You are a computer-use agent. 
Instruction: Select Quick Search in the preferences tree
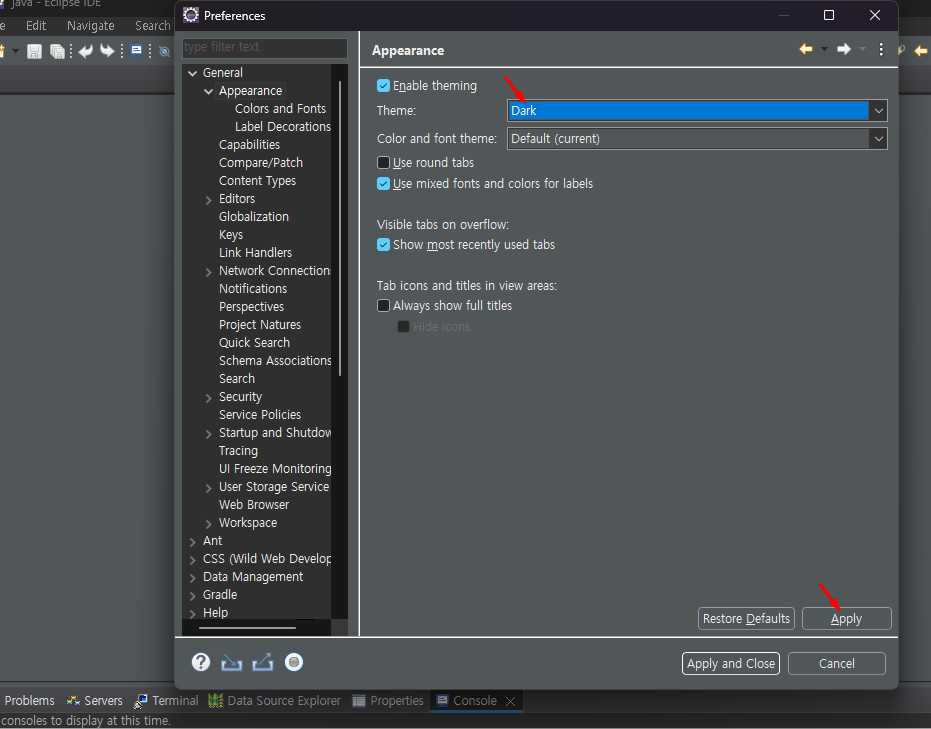254,343
